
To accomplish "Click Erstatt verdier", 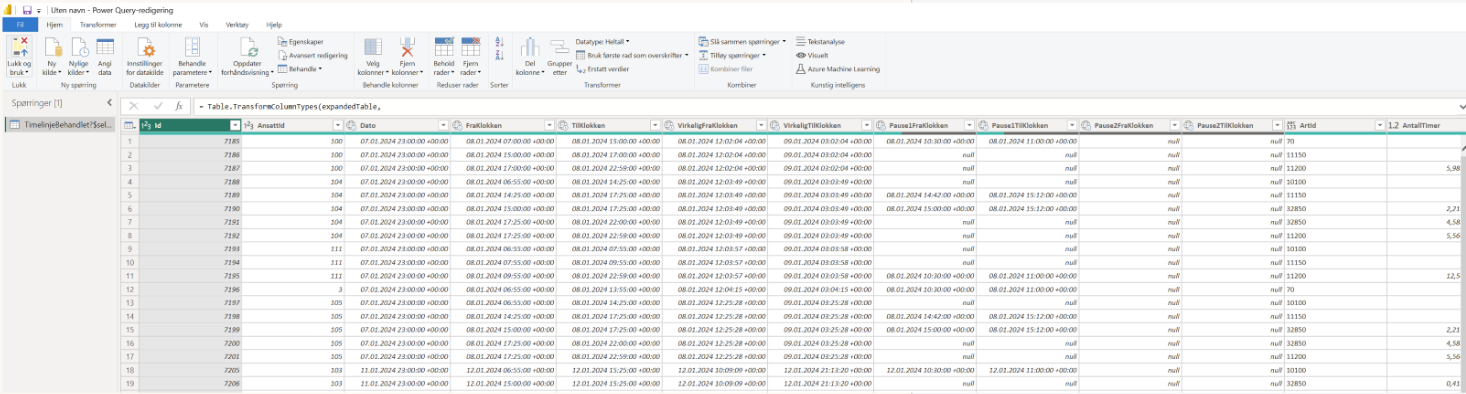I will click(603, 69).
